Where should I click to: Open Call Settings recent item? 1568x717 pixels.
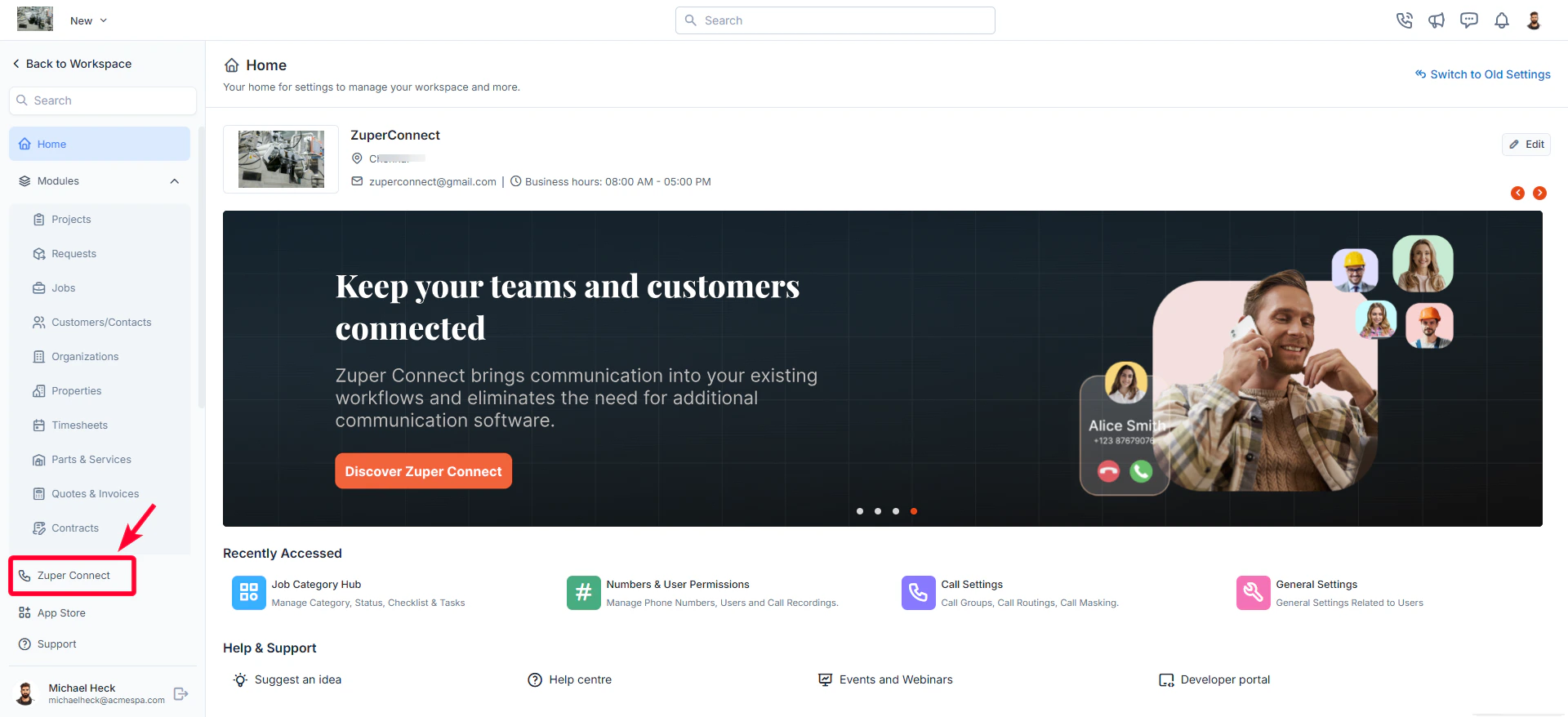pos(1010,593)
